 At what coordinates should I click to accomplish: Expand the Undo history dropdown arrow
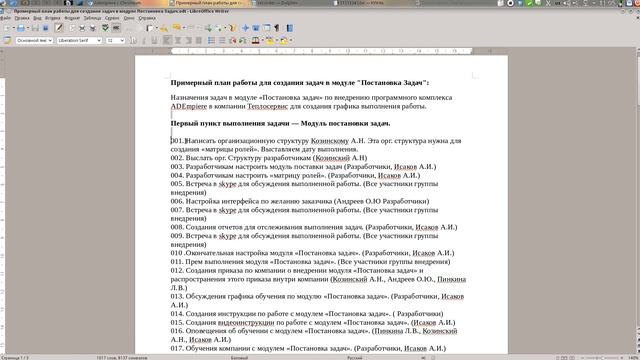pos(184,28)
